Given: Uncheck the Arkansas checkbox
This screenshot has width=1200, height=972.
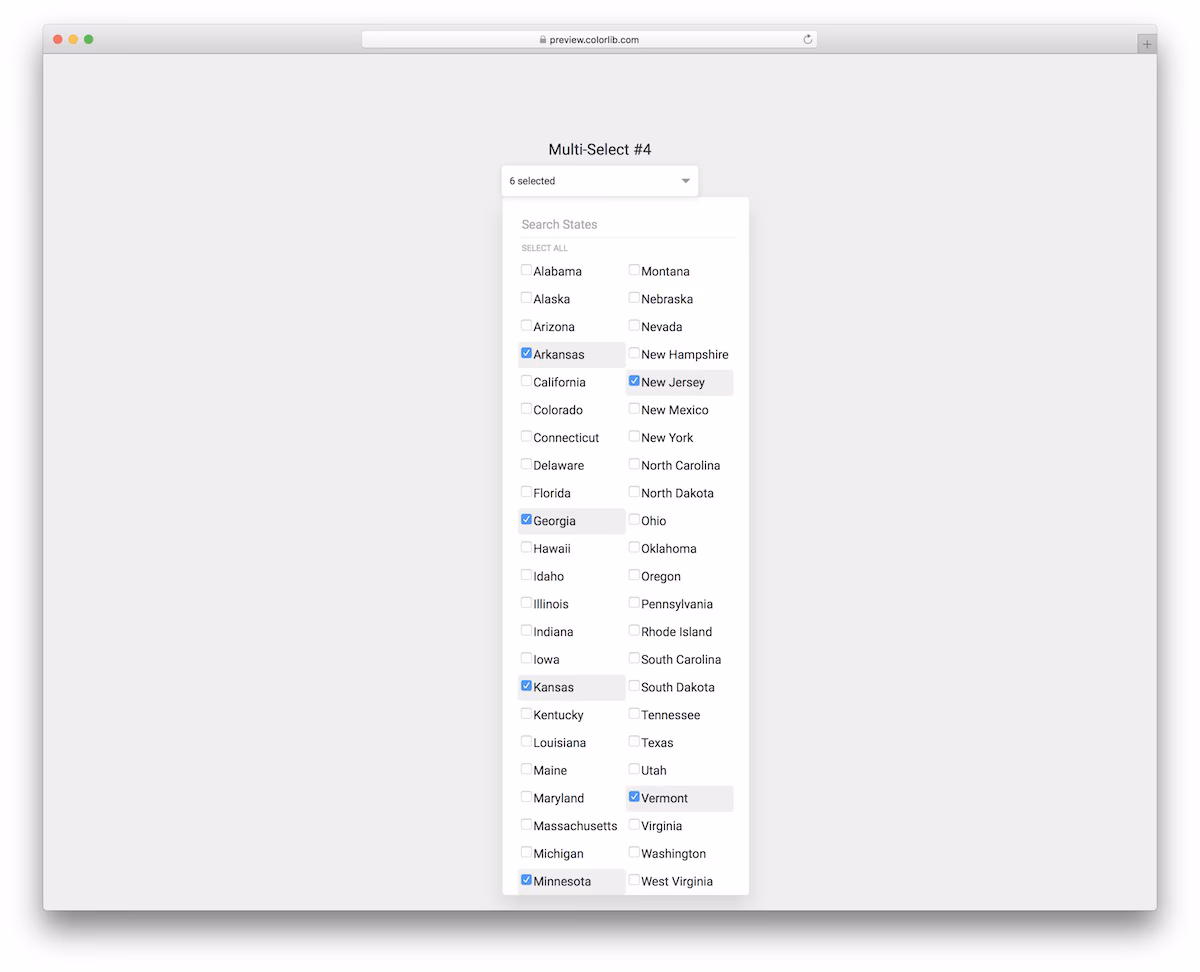Looking at the screenshot, I should coord(526,353).
